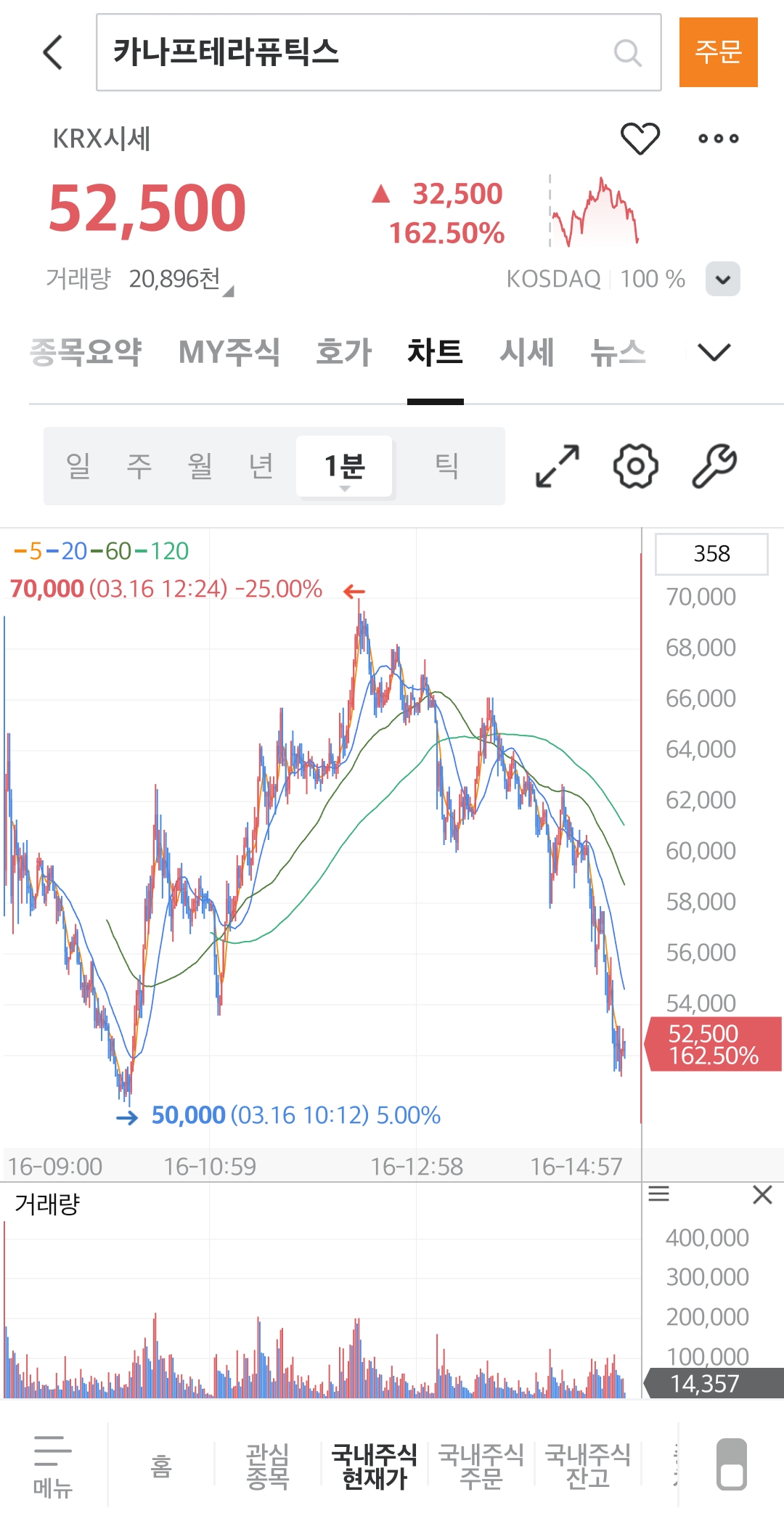Viewport: 784px width, 1529px height.
Task: Switch to the 호가 tab
Action: click(x=343, y=352)
